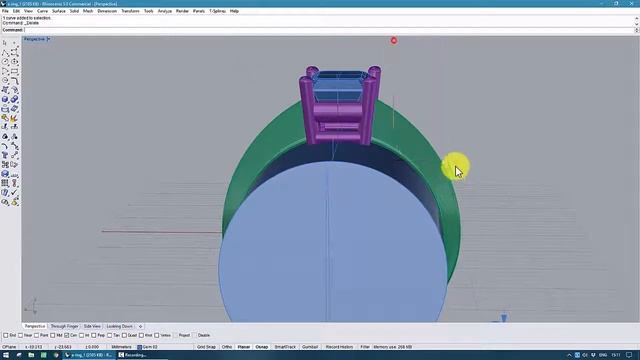640x360 pixels.
Task: Select the Split tool
Action: 14,127
